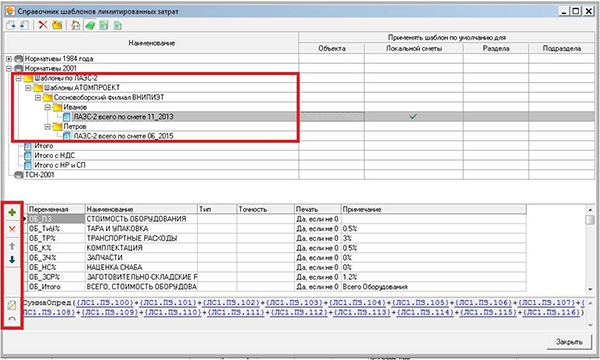Open the {ЛС1.ПЗ.100} formula link
The width and height of the screenshot is (600, 360).
tap(104, 303)
